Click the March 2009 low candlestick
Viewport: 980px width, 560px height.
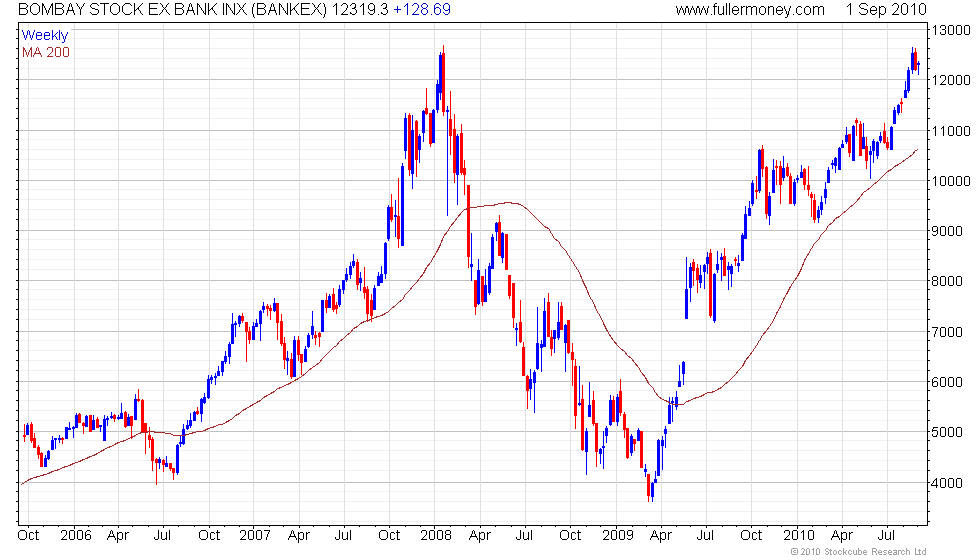pos(649,488)
